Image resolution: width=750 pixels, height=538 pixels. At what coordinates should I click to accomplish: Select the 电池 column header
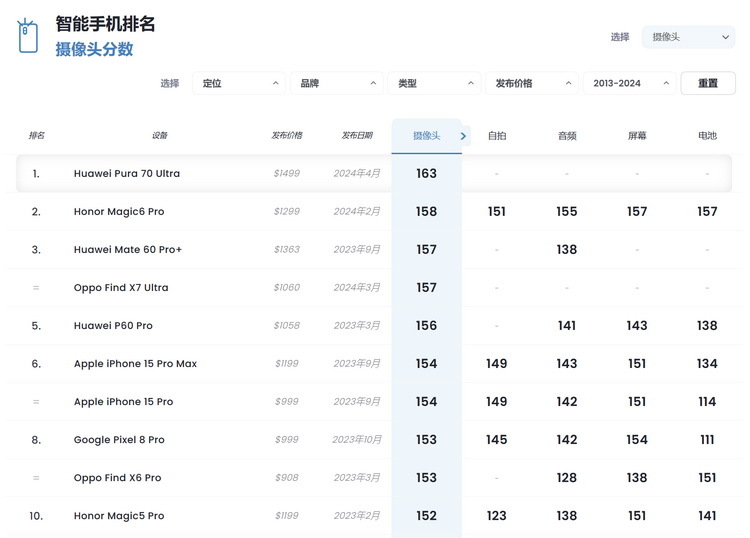(707, 136)
